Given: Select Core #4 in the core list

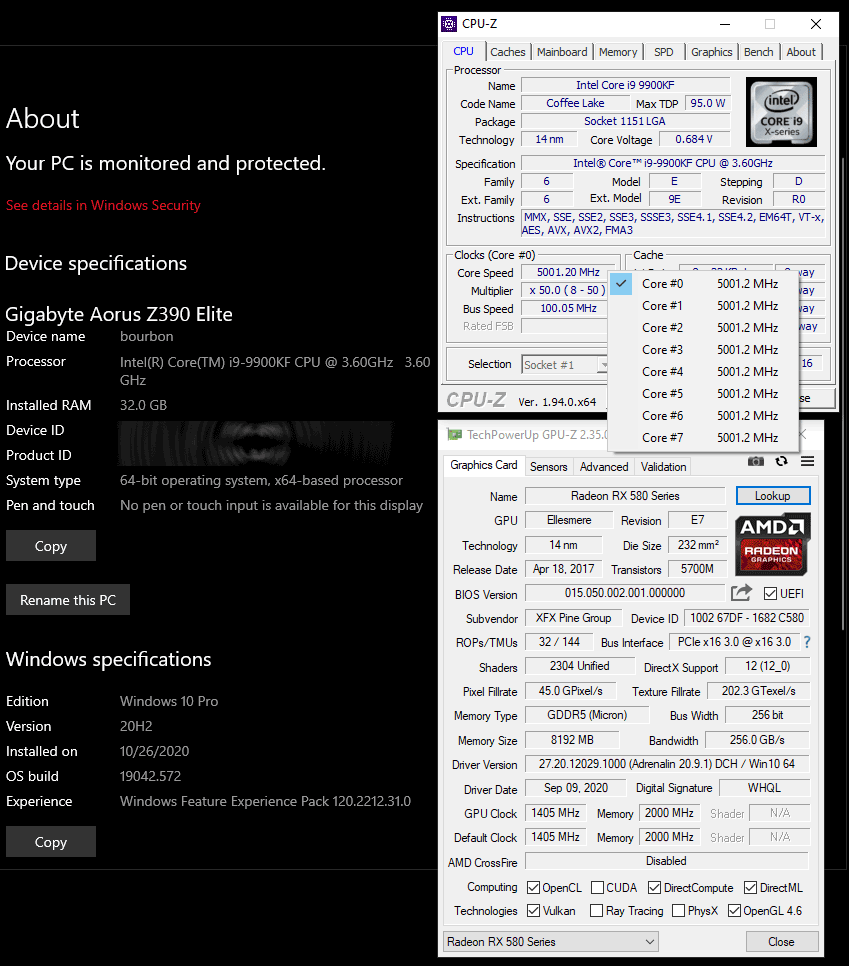Looking at the screenshot, I should pyautogui.click(x=703, y=371).
